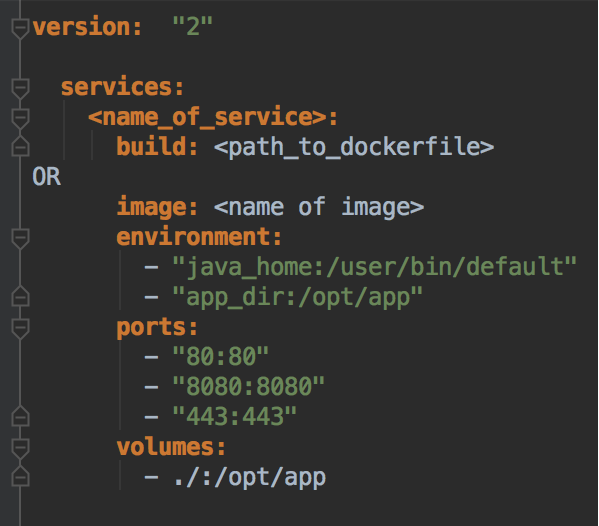The width and height of the screenshot is (599, 526).
Task: Click the <name of image> placeholder value
Action: coord(319,207)
